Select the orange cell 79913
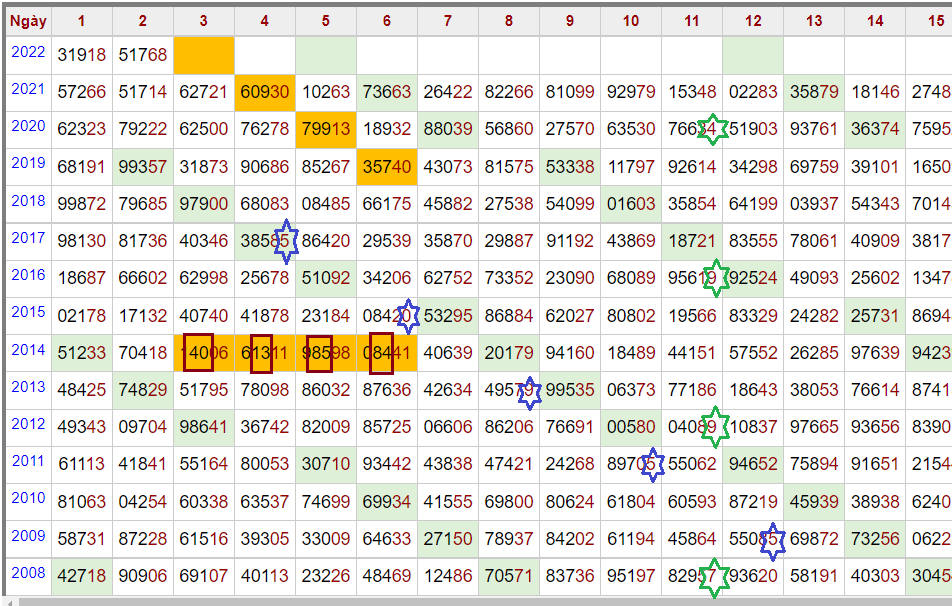Screen dimensions: 952x606 point(325,129)
